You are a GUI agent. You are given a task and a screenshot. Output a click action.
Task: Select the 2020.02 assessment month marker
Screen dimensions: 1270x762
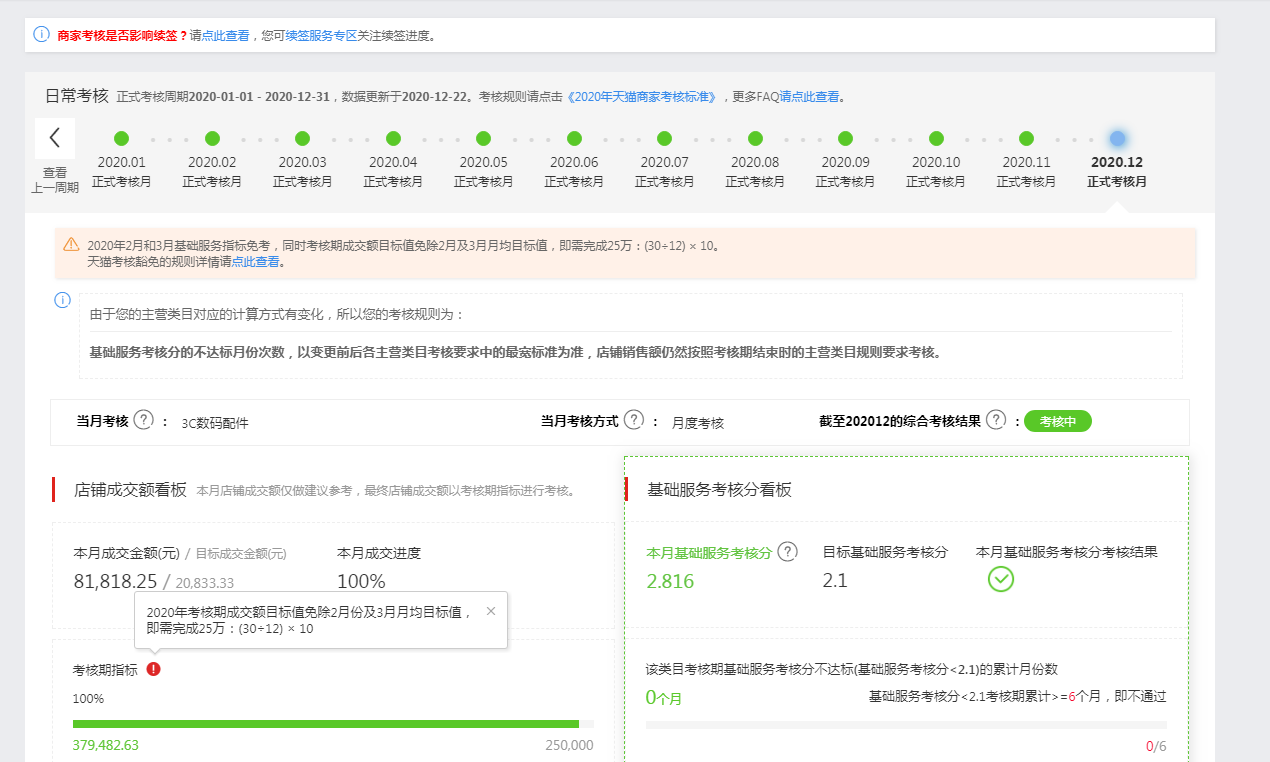pyautogui.click(x=212, y=139)
